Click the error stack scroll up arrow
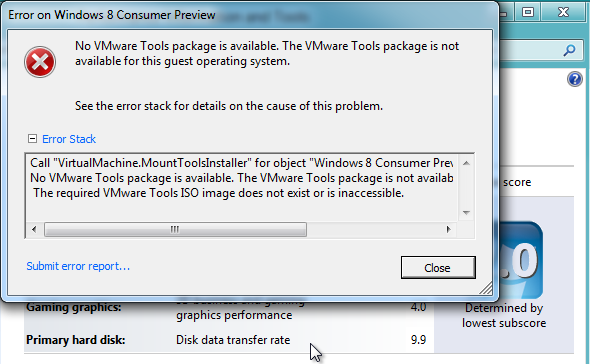The height and width of the screenshot is (364, 590). point(466,163)
